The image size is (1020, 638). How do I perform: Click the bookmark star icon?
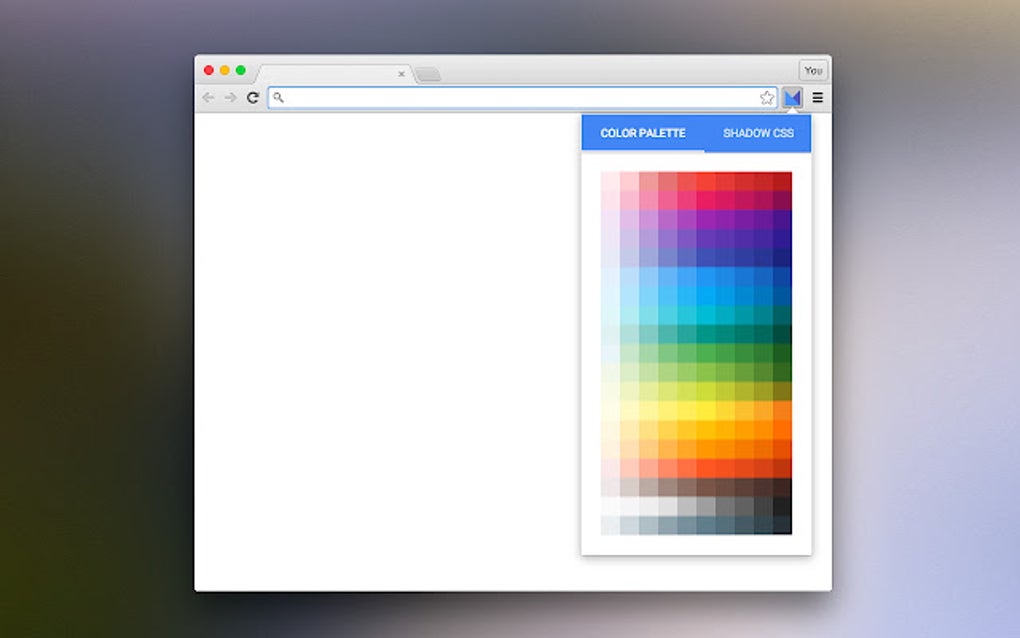coord(767,98)
